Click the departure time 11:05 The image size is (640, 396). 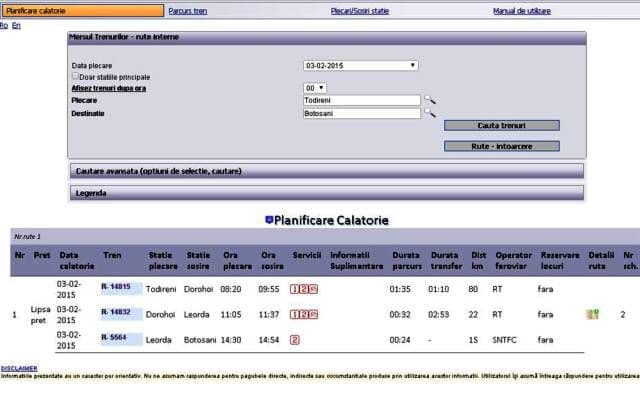click(x=231, y=314)
